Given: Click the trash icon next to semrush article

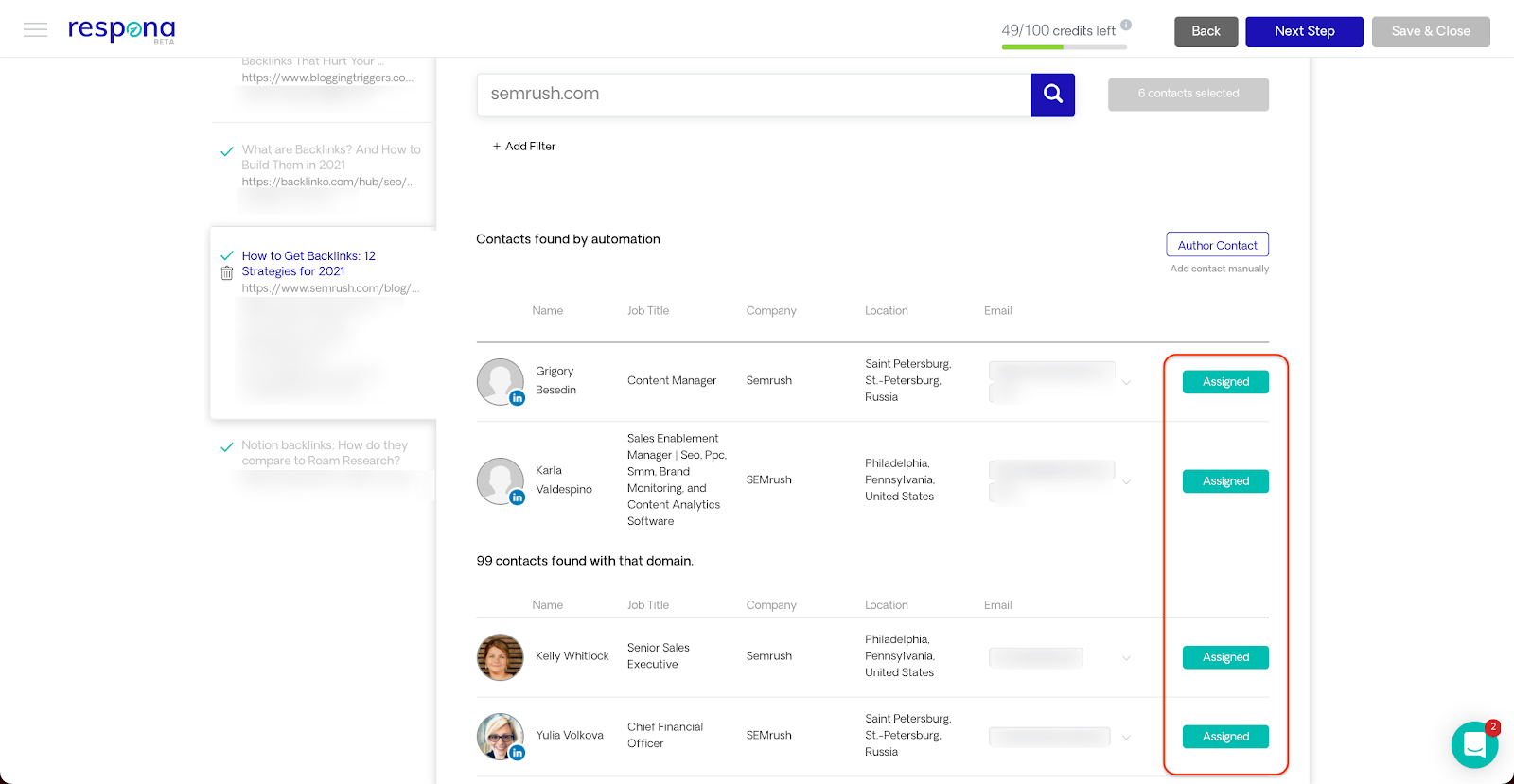Looking at the screenshot, I should [227, 273].
